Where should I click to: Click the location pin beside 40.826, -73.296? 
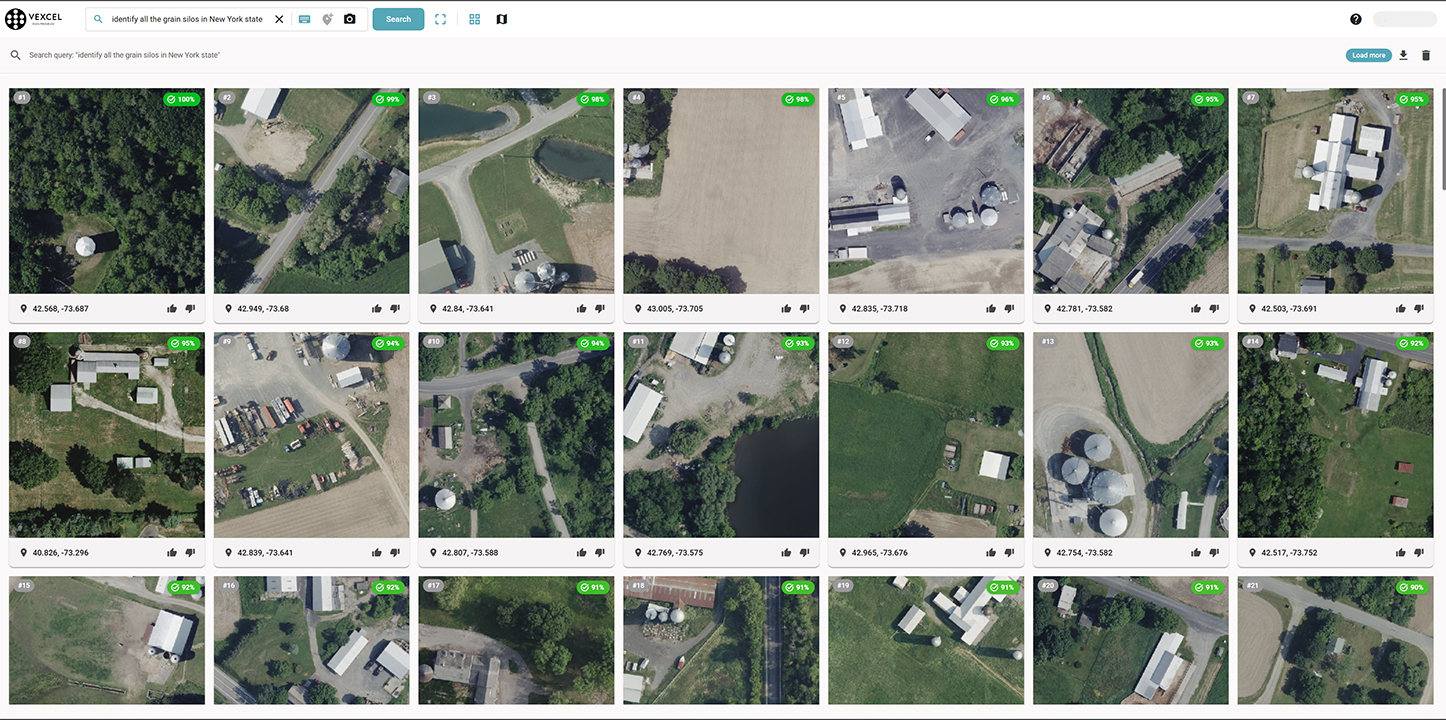24,552
